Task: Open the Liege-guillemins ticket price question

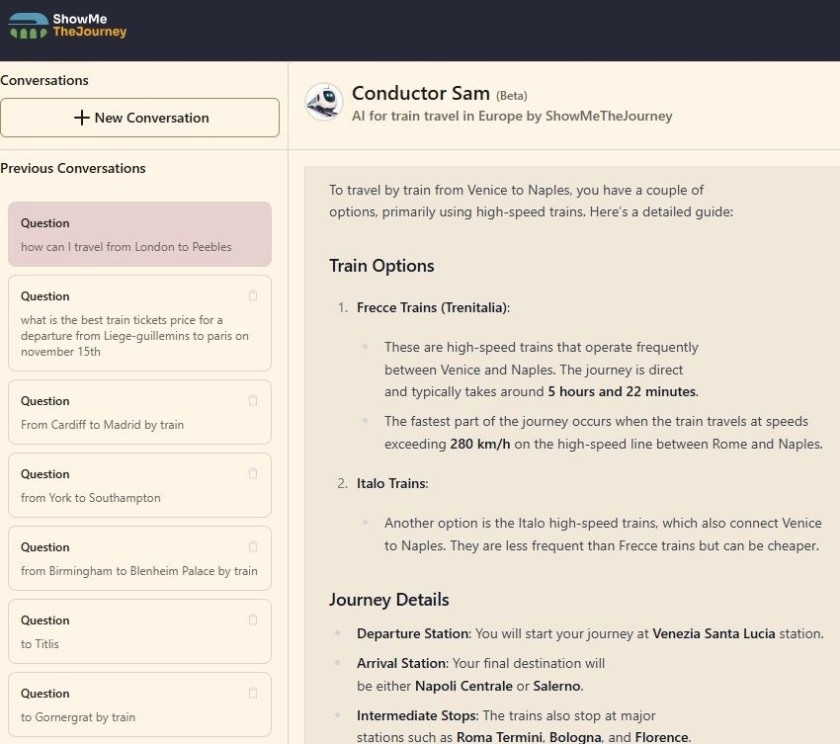Action: 134,336
